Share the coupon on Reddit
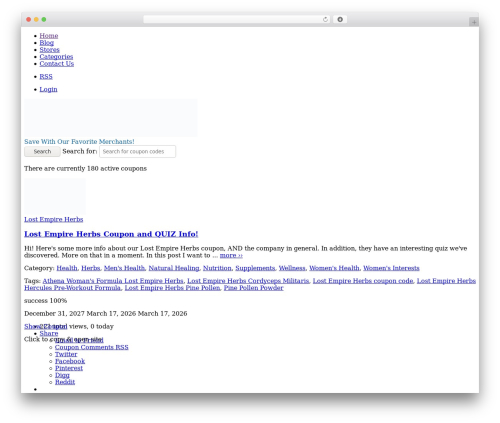The image size is (500, 423). point(65,382)
